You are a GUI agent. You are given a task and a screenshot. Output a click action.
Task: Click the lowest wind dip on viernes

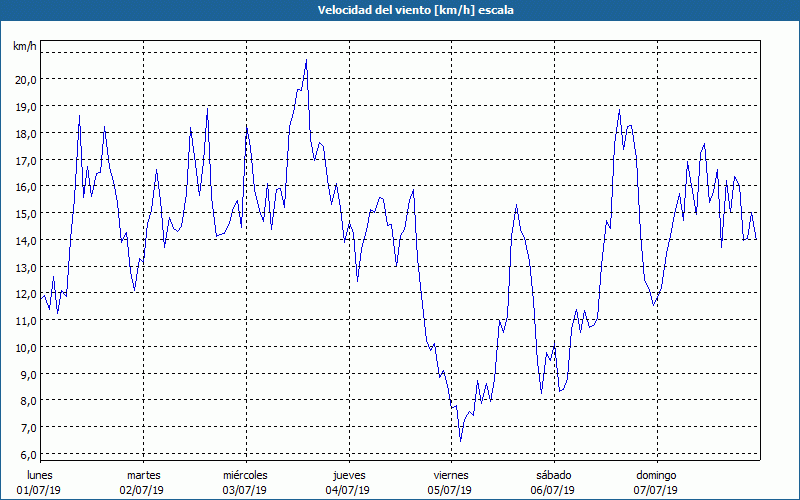tap(460, 441)
